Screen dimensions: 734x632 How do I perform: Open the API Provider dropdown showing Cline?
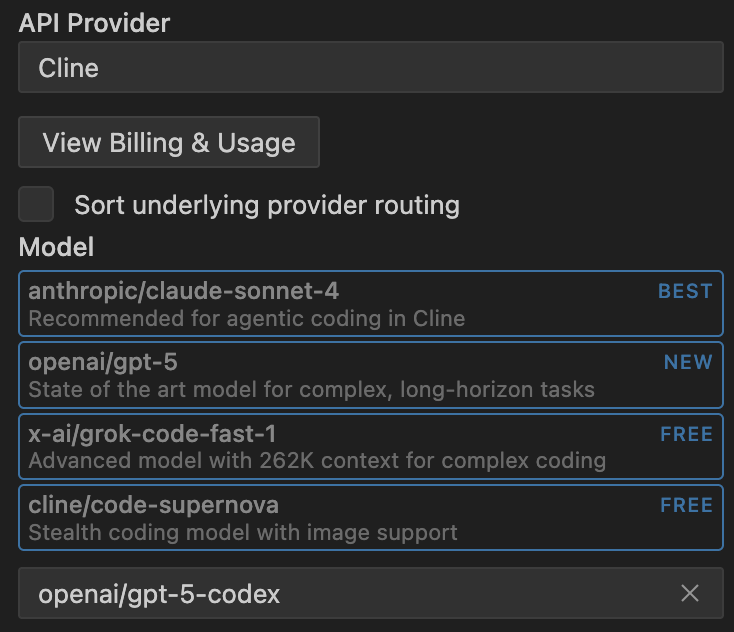pyautogui.click(x=370, y=68)
